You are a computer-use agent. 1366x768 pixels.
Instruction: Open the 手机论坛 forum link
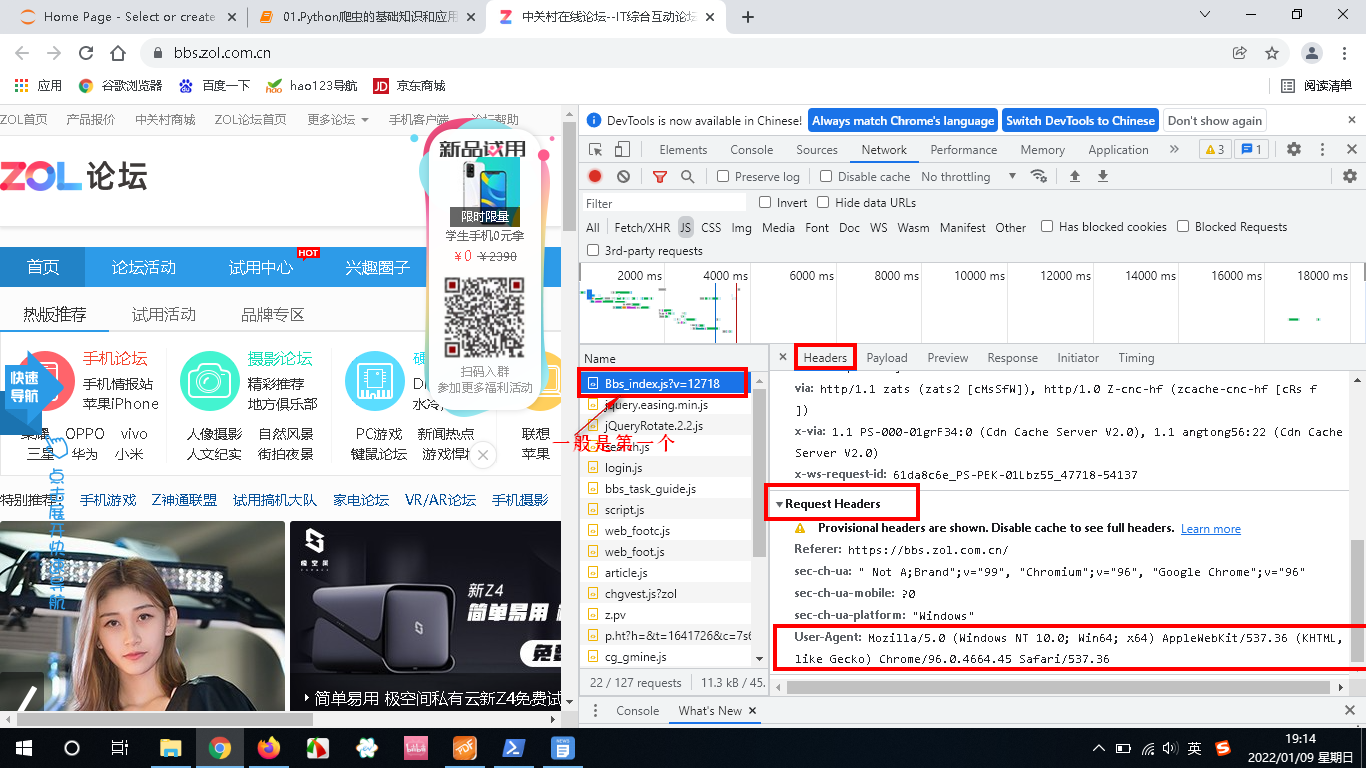(x=115, y=358)
